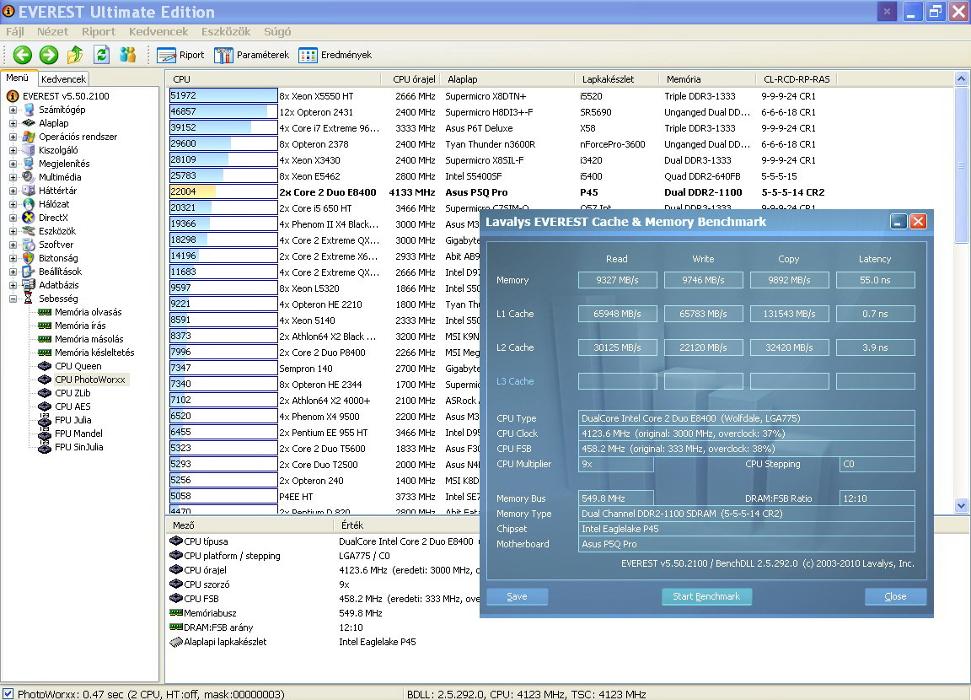This screenshot has width=971, height=700.
Task: Select the CPU AES benchmark
Action: click(x=72, y=406)
